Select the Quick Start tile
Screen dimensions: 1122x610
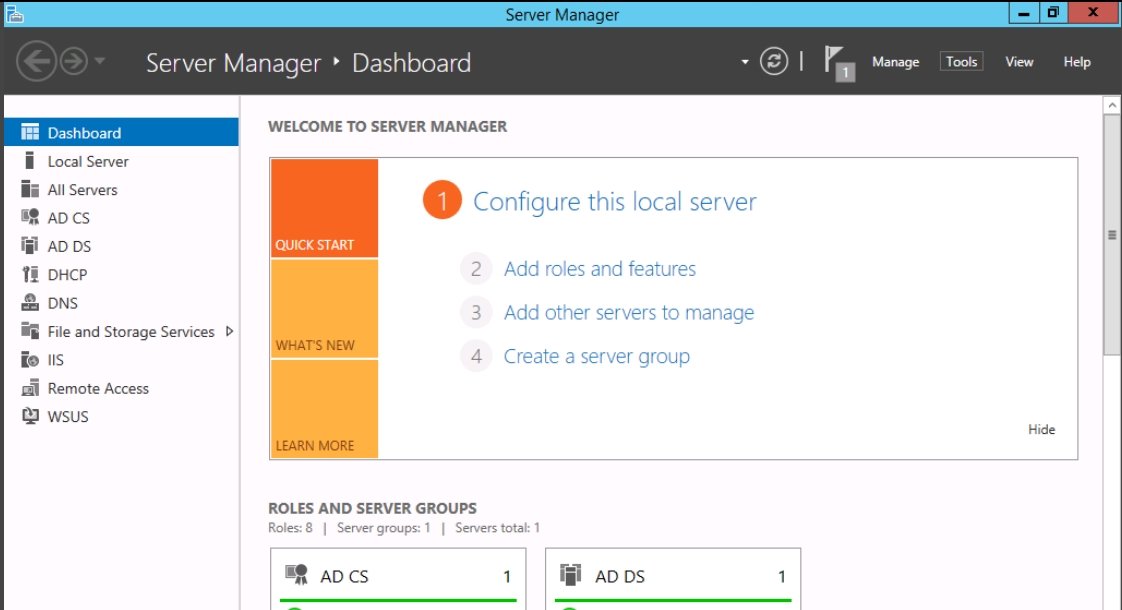pyautogui.click(x=324, y=208)
